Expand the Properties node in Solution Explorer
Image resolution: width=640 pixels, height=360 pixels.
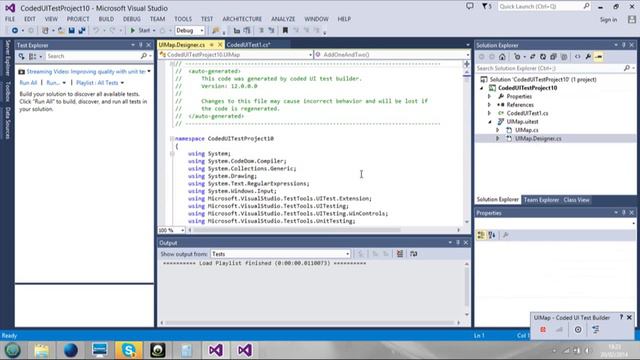[489, 96]
